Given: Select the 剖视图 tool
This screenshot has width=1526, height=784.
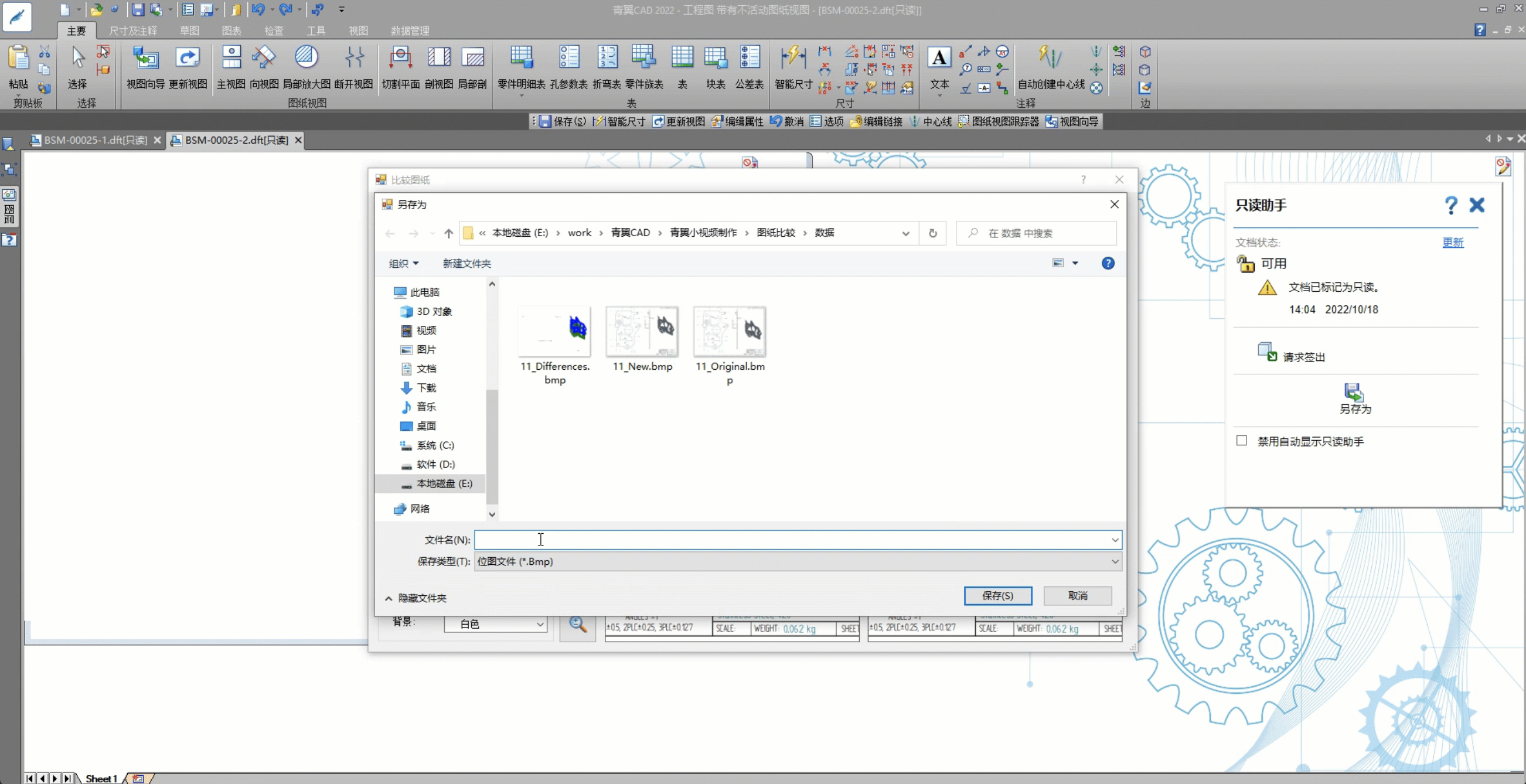Looking at the screenshot, I should click(439, 67).
